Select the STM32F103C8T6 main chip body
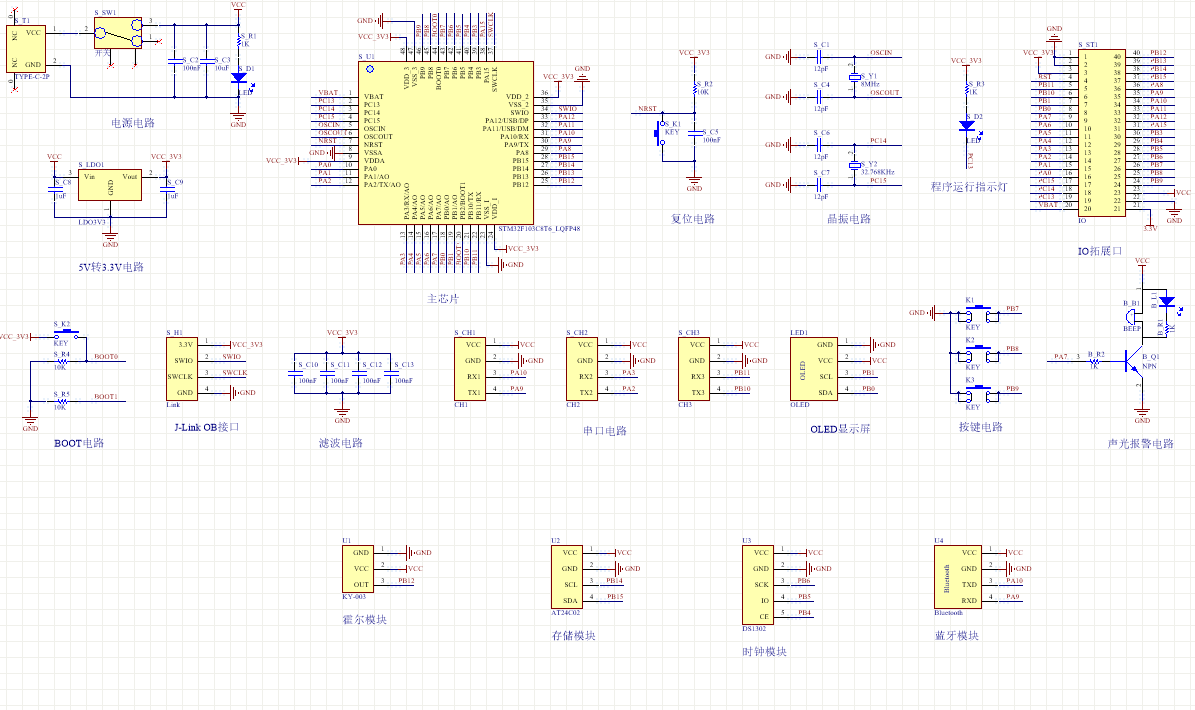 coord(446,143)
